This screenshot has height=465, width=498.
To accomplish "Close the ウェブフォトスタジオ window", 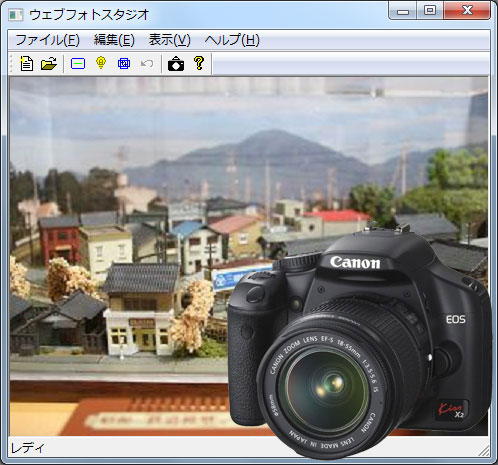I will pyautogui.click(x=467, y=11).
